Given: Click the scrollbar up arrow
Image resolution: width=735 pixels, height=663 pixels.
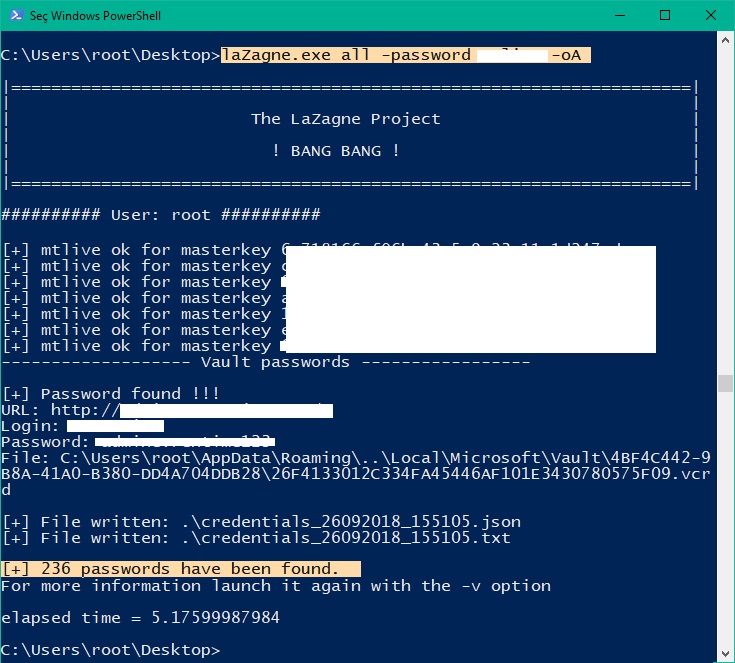Looking at the screenshot, I should click(x=725, y=40).
